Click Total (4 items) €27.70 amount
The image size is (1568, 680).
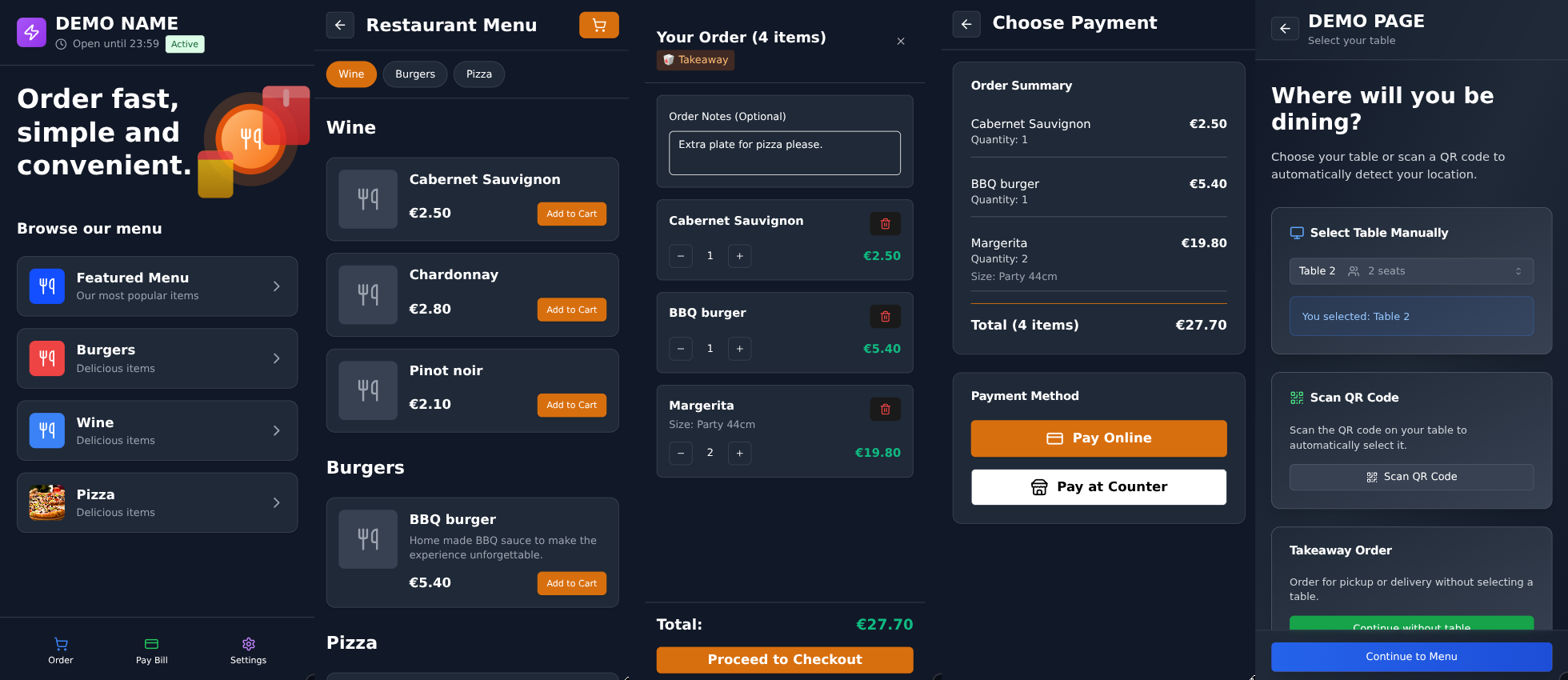pyautogui.click(x=1201, y=325)
